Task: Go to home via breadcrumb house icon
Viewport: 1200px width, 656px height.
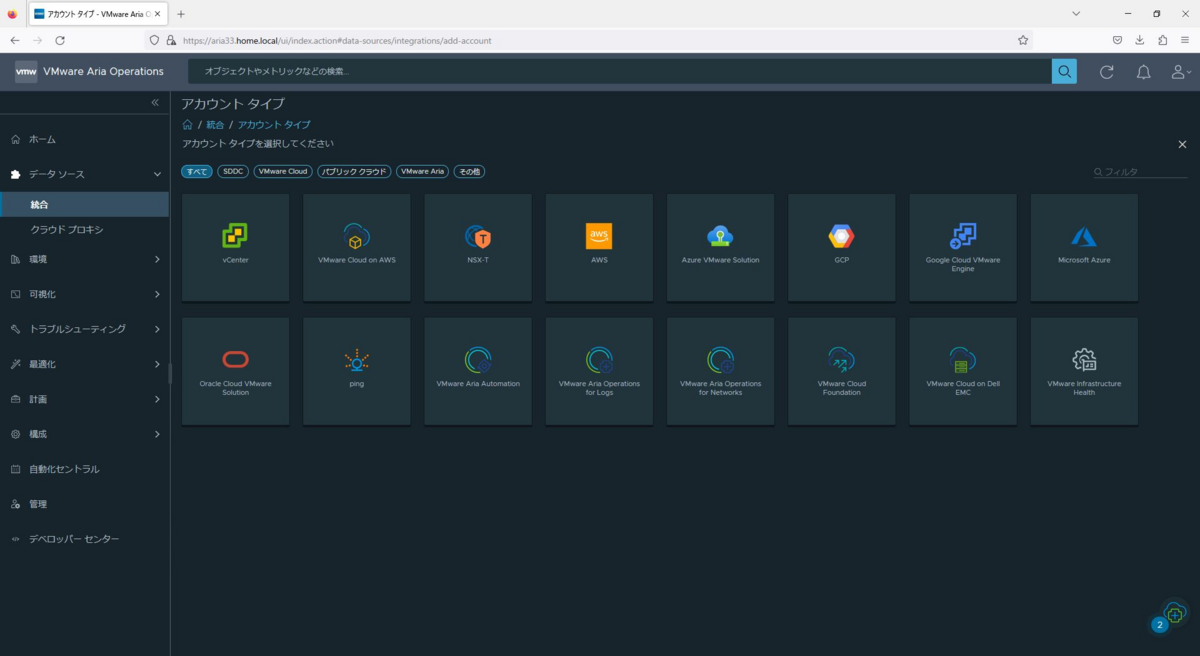Action: coord(187,125)
